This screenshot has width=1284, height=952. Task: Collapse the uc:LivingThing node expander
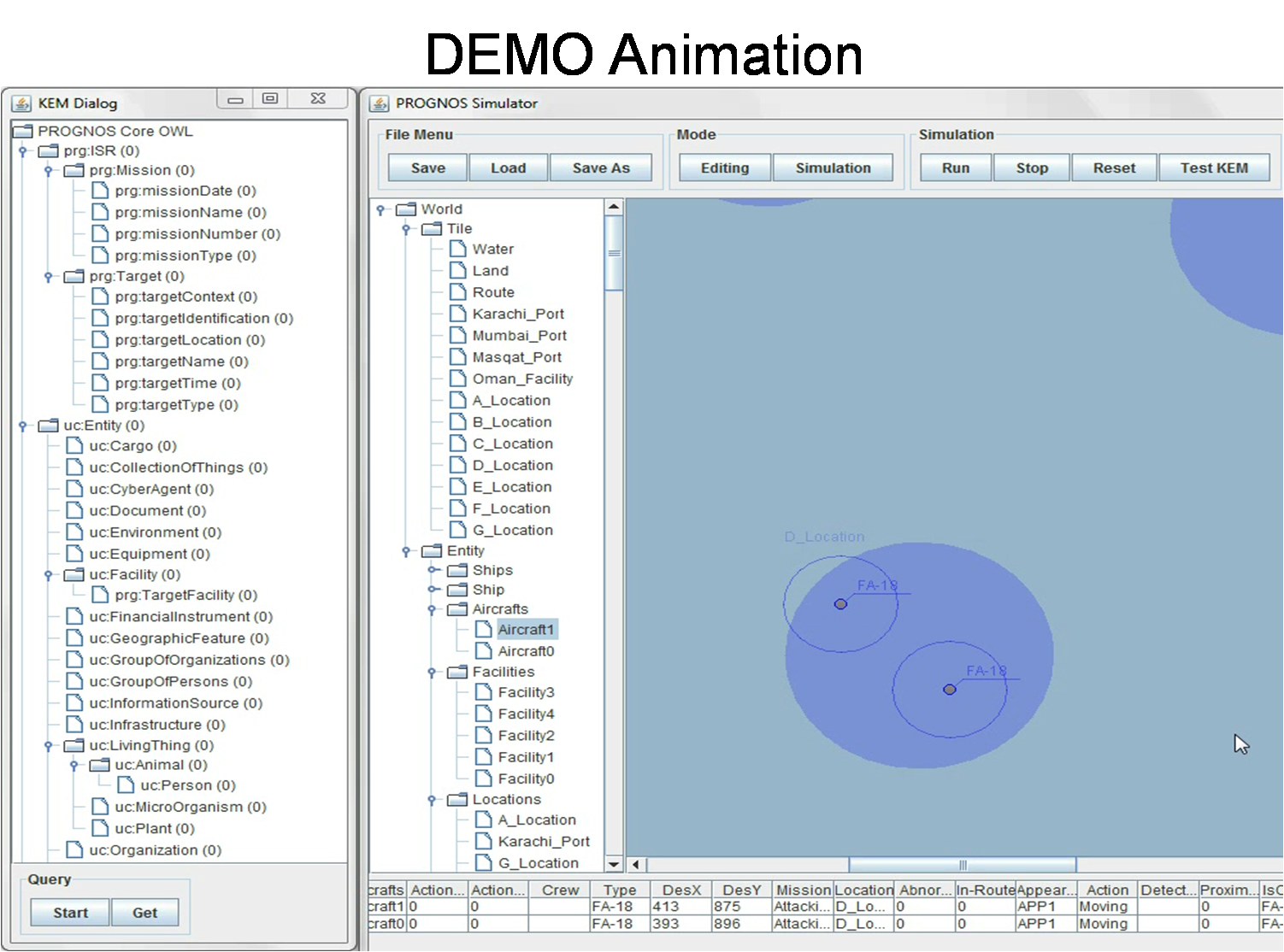click(x=49, y=745)
